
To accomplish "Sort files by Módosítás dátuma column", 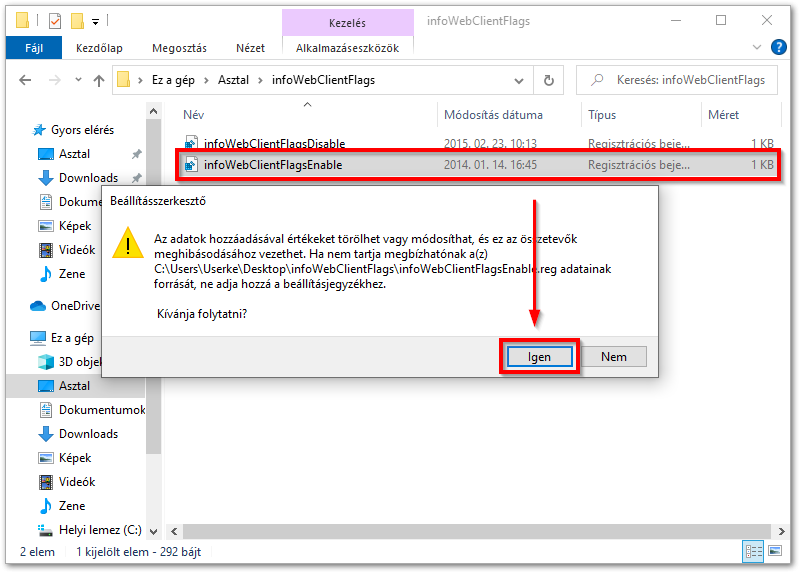I will [x=493, y=115].
